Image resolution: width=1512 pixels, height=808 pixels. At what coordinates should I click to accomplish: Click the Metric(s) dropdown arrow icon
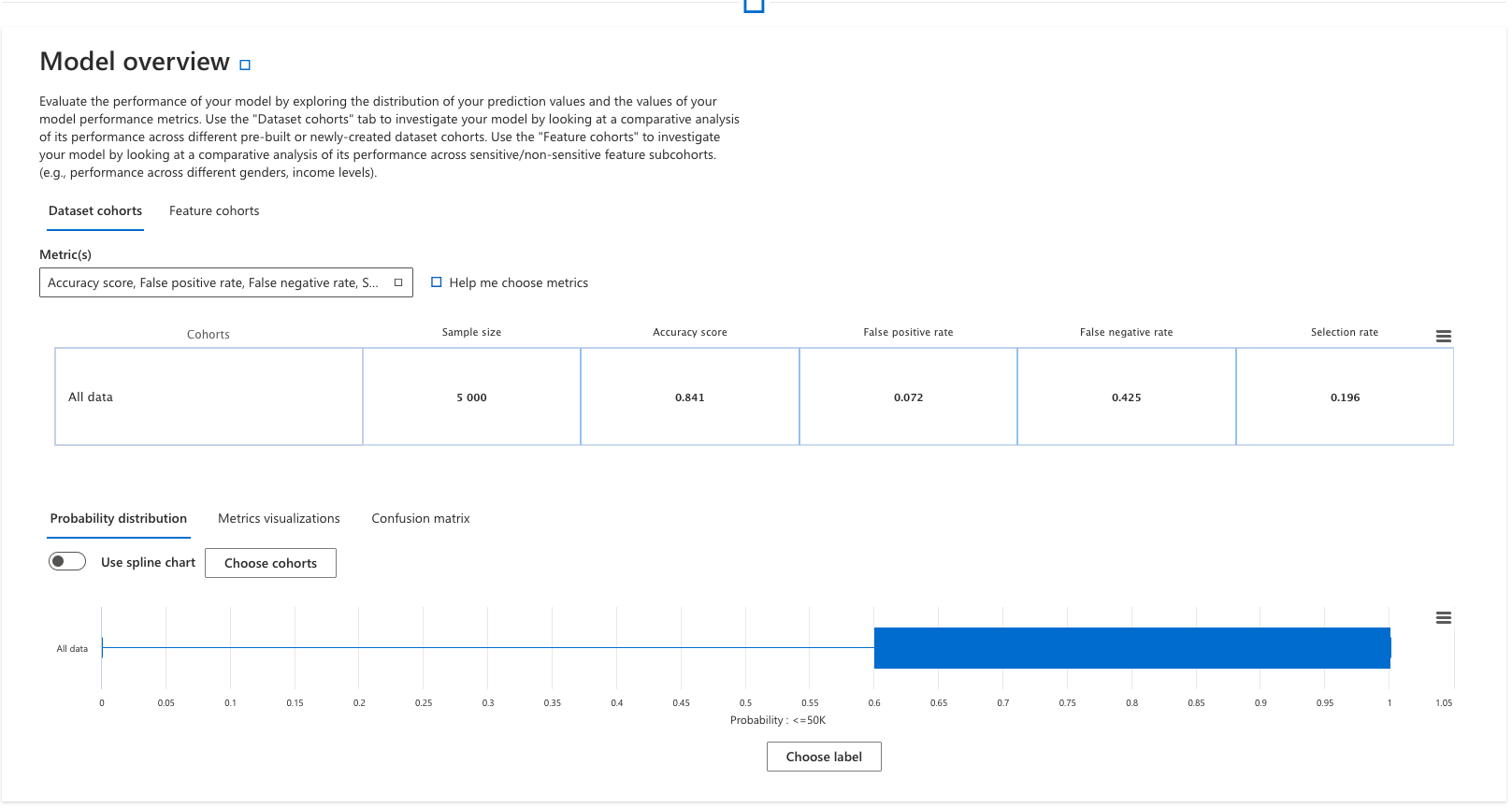pyautogui.click(x=398, y=283)
